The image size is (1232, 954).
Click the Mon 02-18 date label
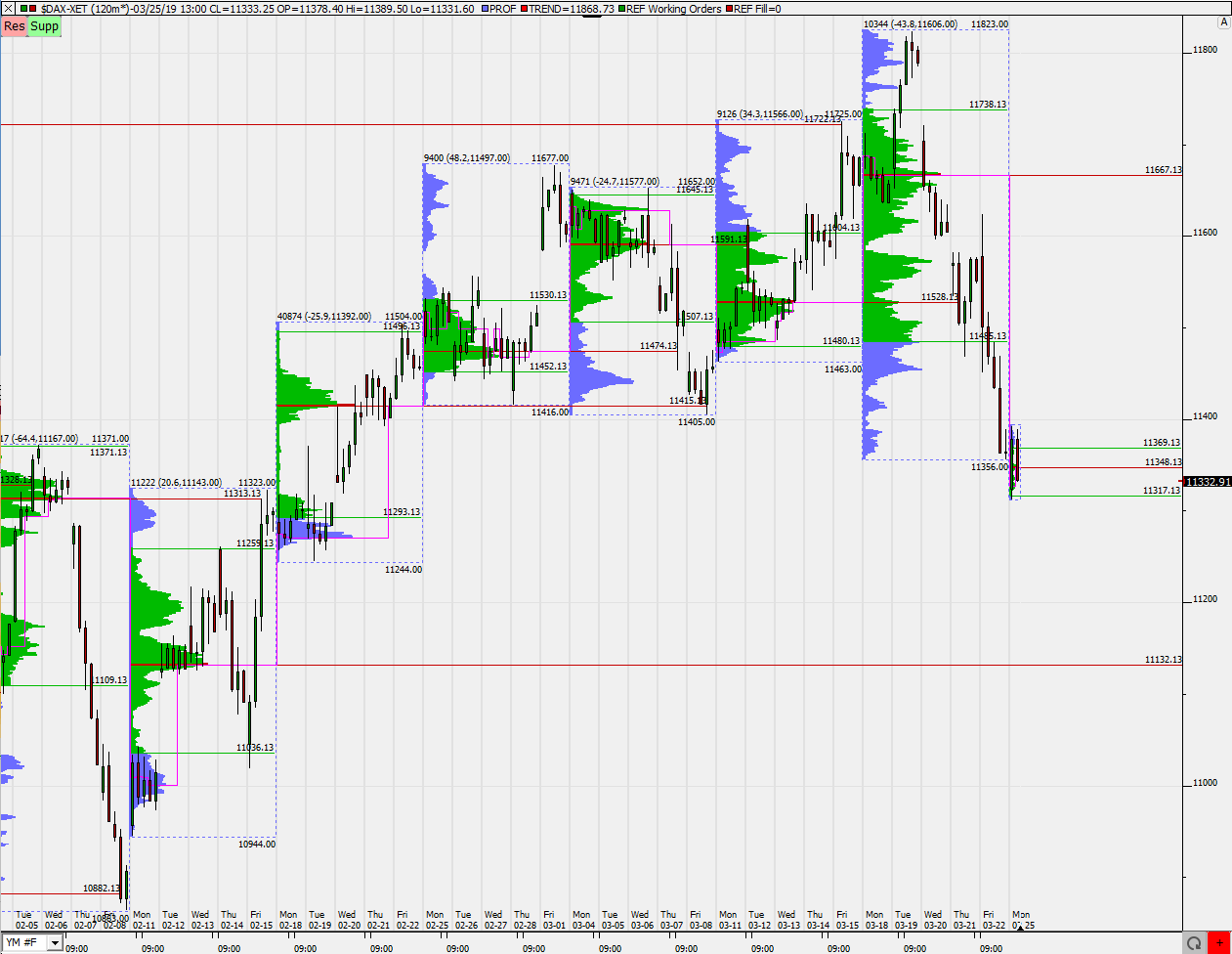point(289,921)
